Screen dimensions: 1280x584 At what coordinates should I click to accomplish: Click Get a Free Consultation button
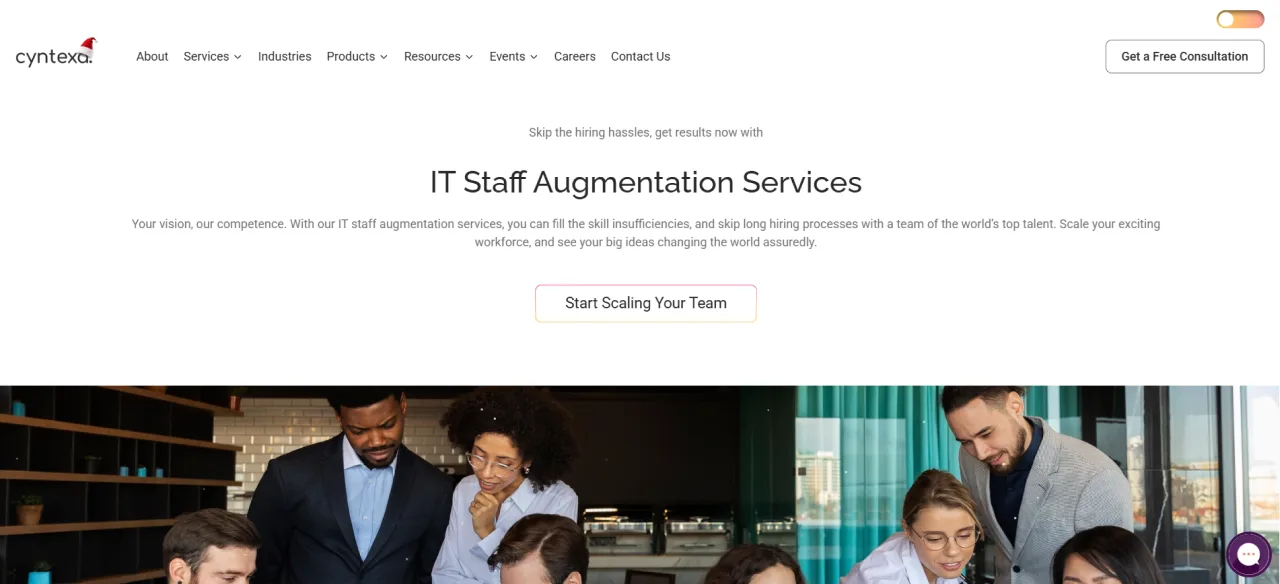pos(1185,57)
